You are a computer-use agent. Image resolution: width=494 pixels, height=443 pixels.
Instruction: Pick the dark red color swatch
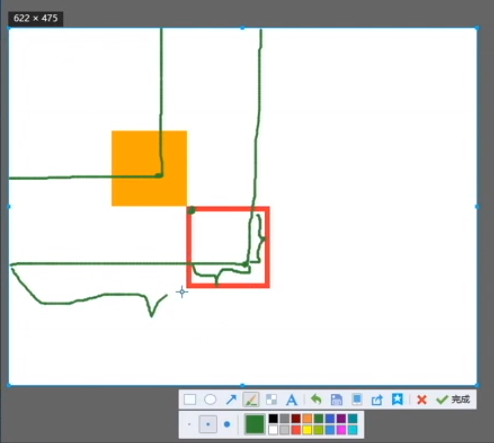point(296,418)
